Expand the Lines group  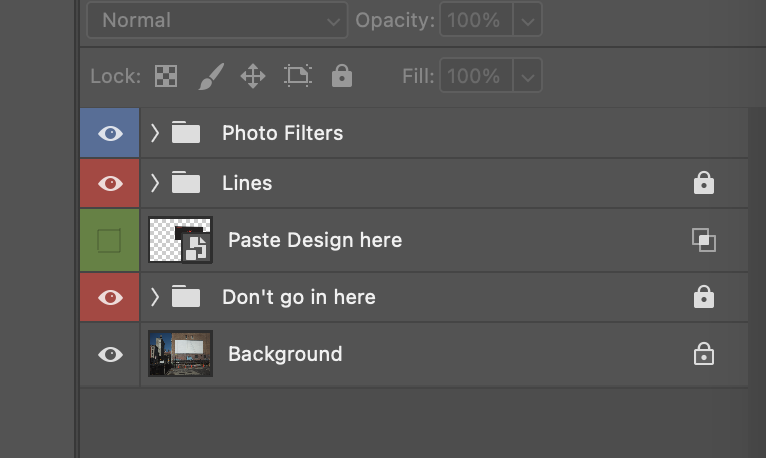click(x=155, y=183)
